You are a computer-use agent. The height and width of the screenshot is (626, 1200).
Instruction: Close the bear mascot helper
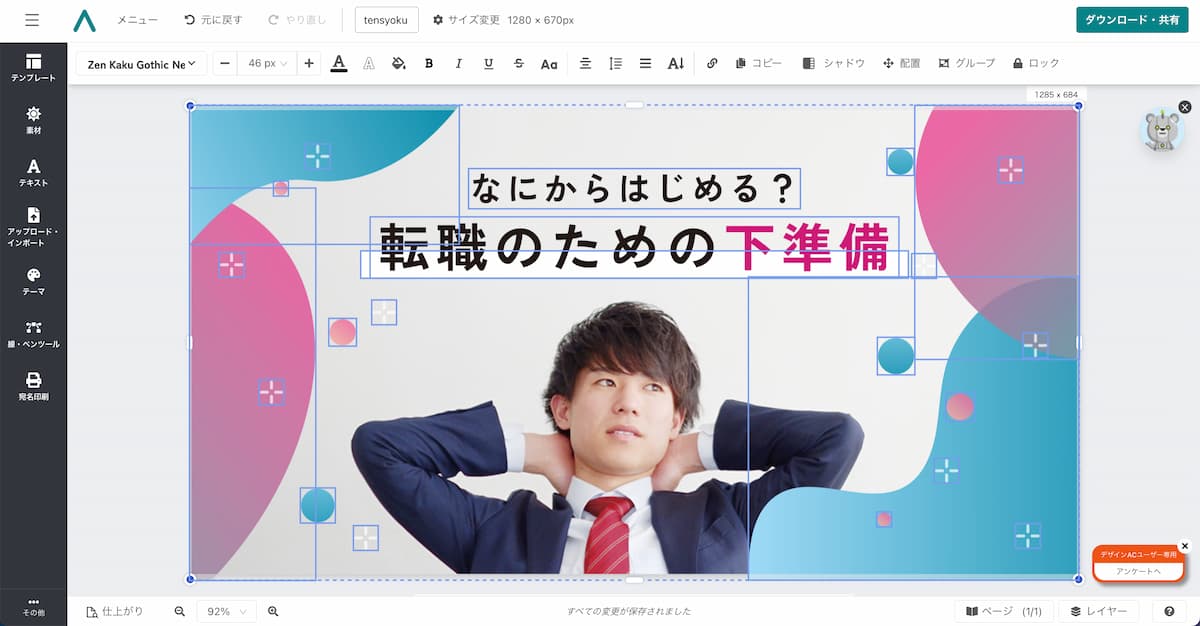pos(1185,107)
